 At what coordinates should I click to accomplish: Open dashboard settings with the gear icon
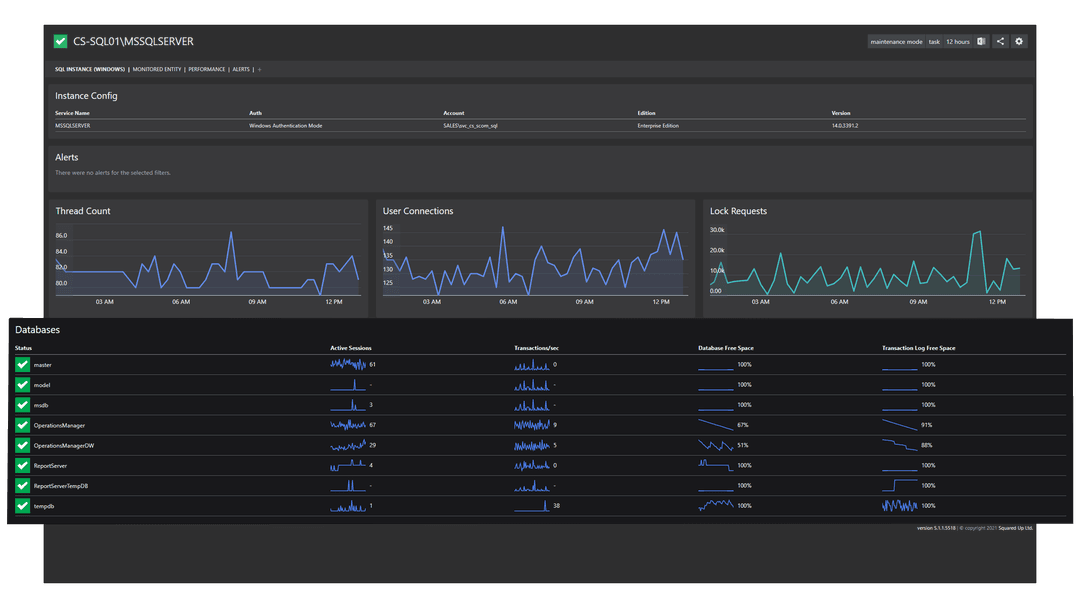pyautogui.click(x=1019, y=41)
